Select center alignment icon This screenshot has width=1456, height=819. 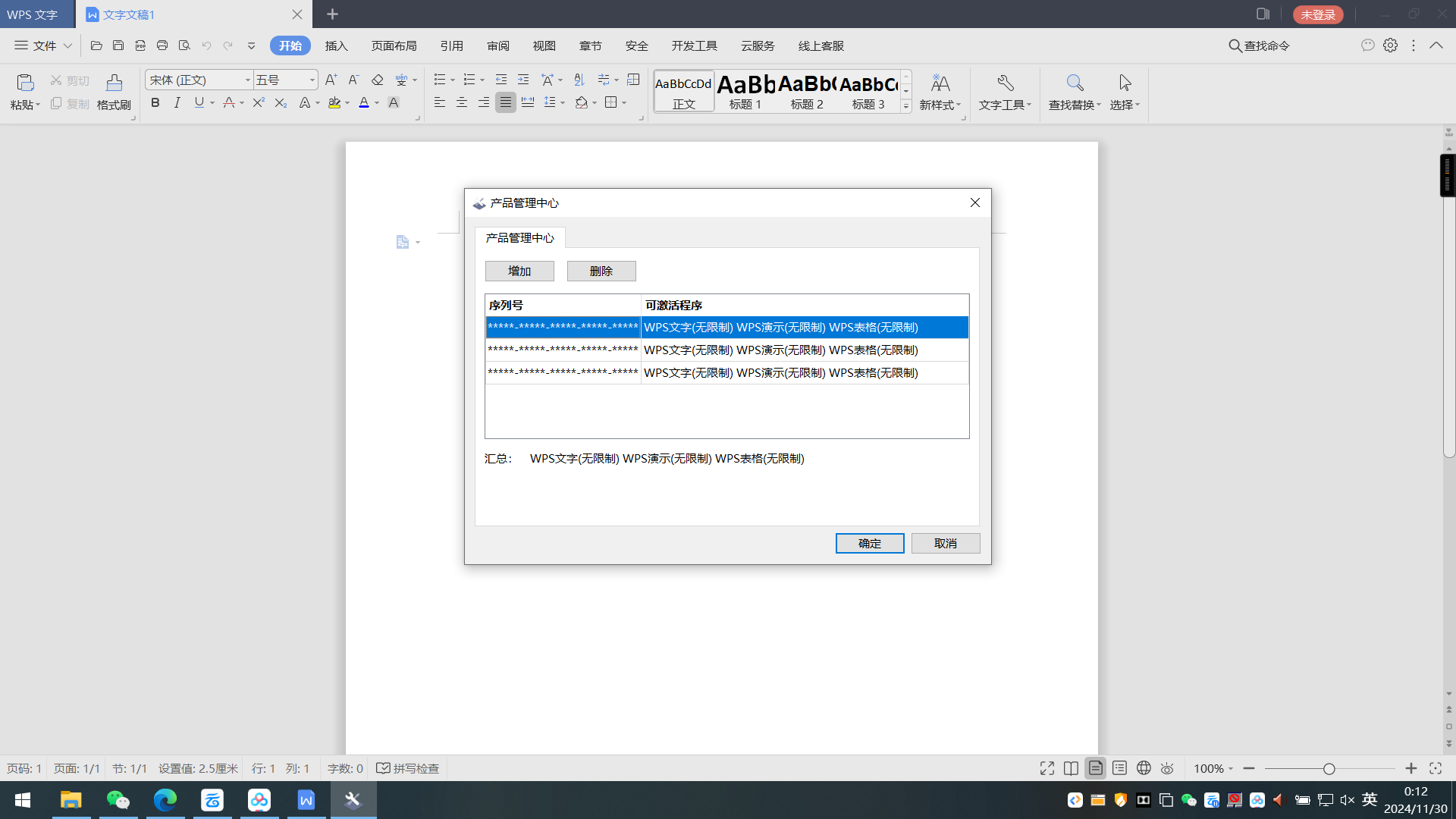(x=461, y=102)
